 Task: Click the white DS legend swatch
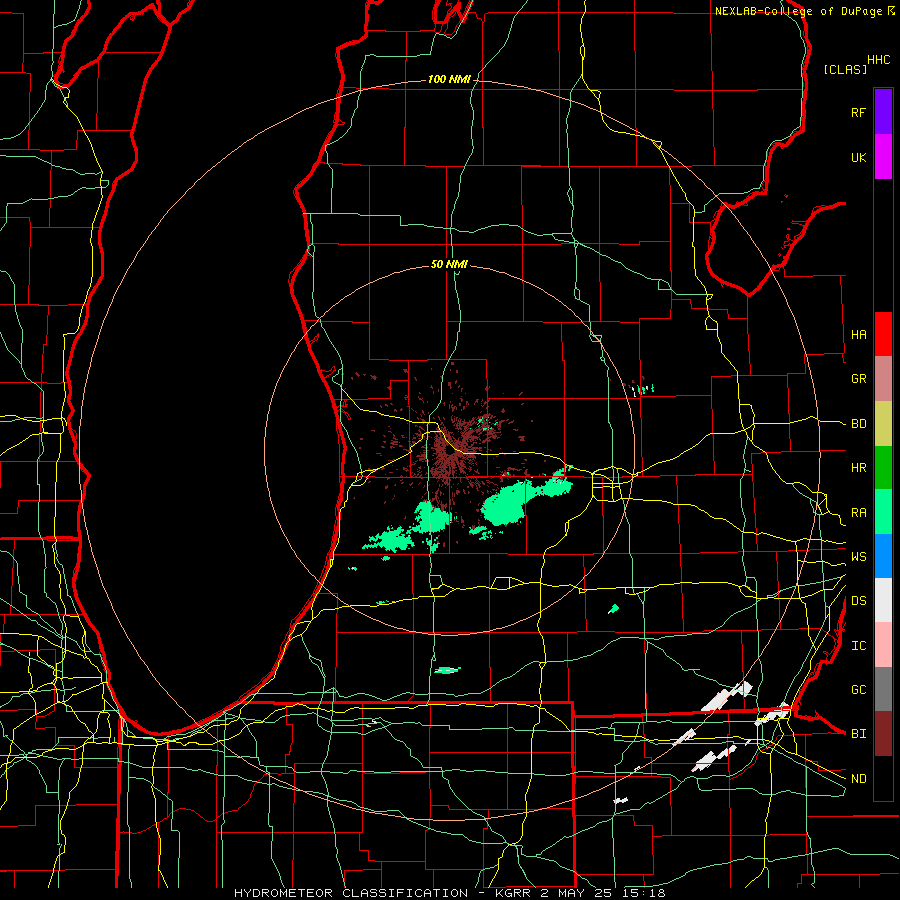coord(883,600)
